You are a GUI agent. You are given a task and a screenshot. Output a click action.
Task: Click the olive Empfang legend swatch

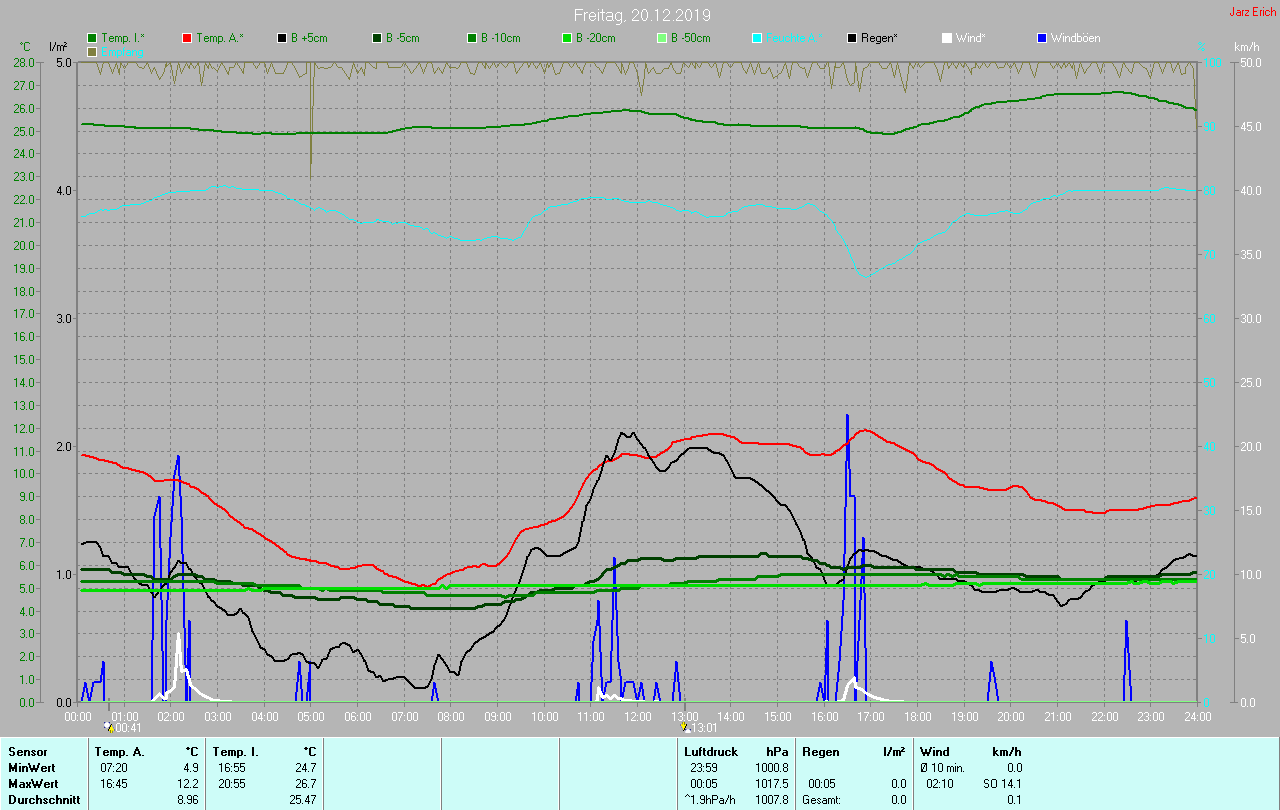(x=93, y=51)
